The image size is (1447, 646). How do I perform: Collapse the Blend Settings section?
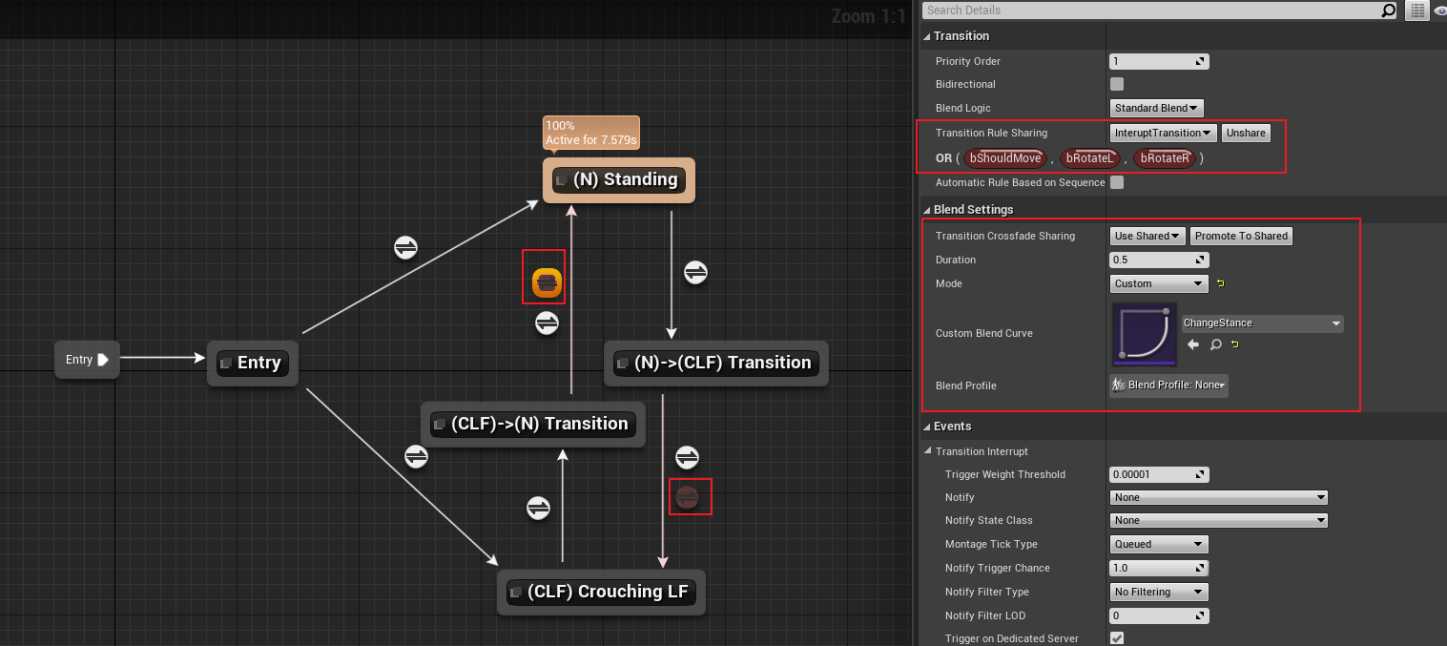point(926,210)
